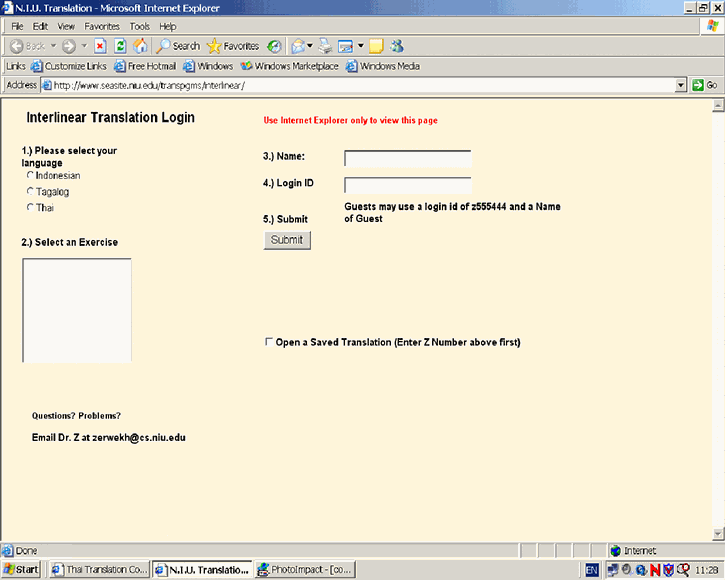Image resolution: width=725 pixels, height=580 pixels.
Task: Click the Print icon in toolbar
Action: coord(326,46)
